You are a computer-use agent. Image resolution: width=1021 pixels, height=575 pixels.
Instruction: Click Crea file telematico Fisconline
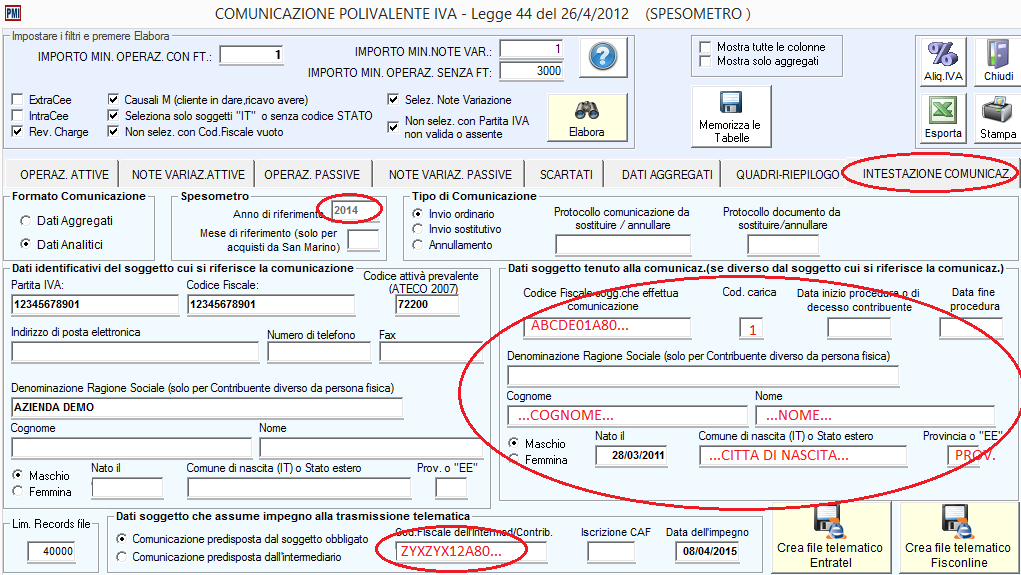click(958, 539)
